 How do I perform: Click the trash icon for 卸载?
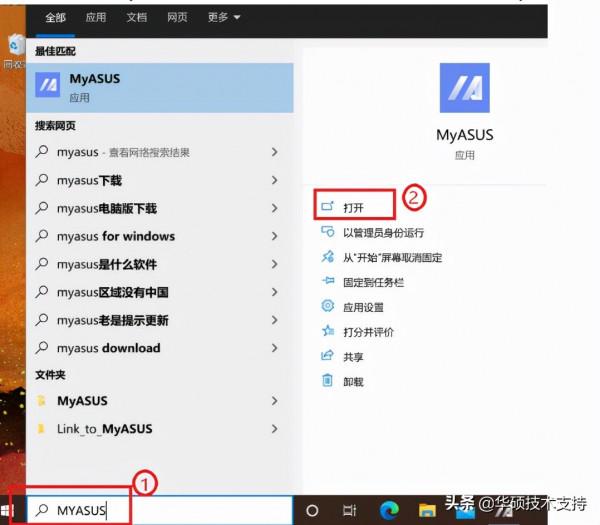[328, 381]
